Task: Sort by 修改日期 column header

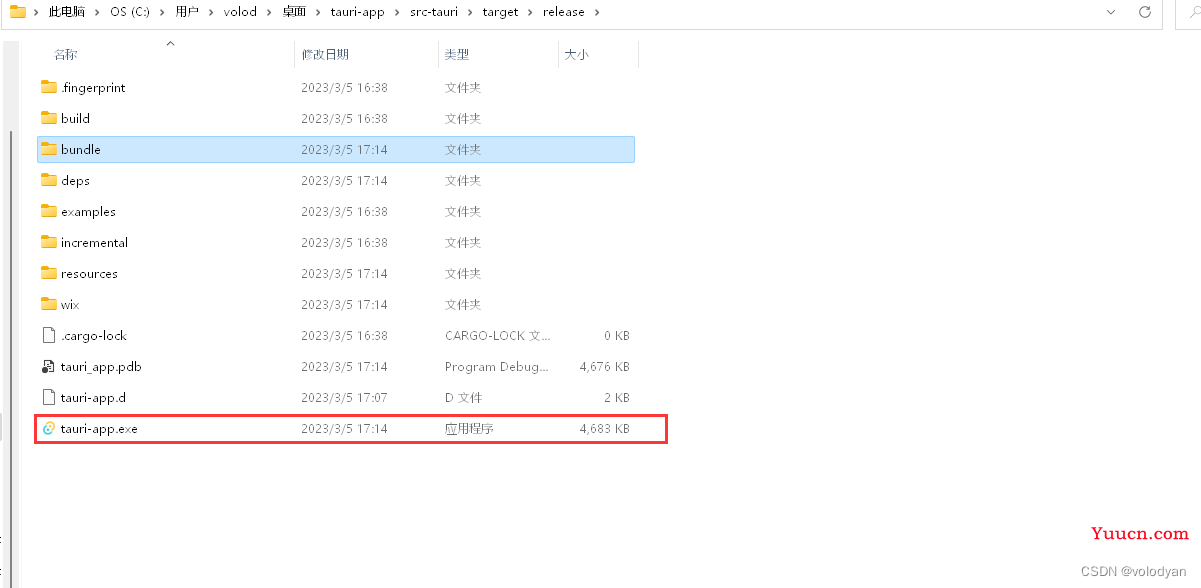Action: [325, 54]
